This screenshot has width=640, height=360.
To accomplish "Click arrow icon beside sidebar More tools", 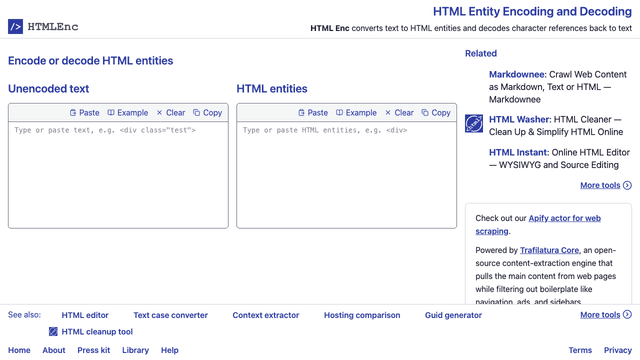I will click(x=627, y=185).
